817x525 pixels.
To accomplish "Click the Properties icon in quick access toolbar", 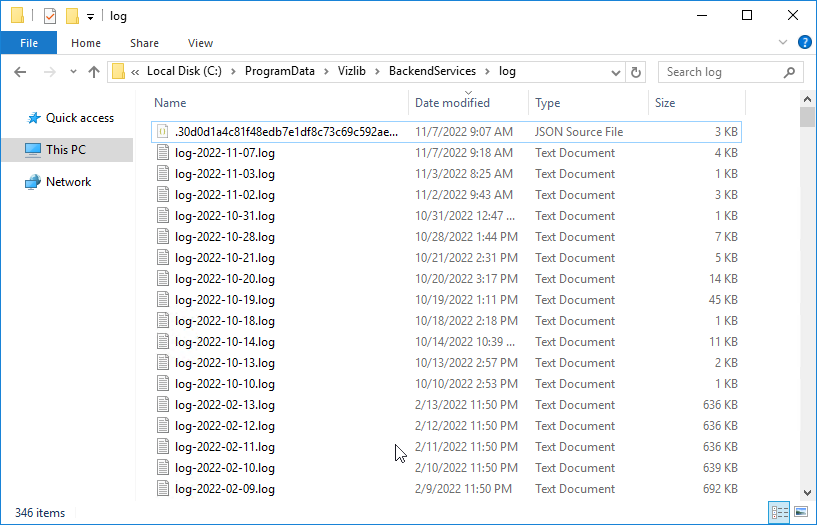I will tap(49, 16).
